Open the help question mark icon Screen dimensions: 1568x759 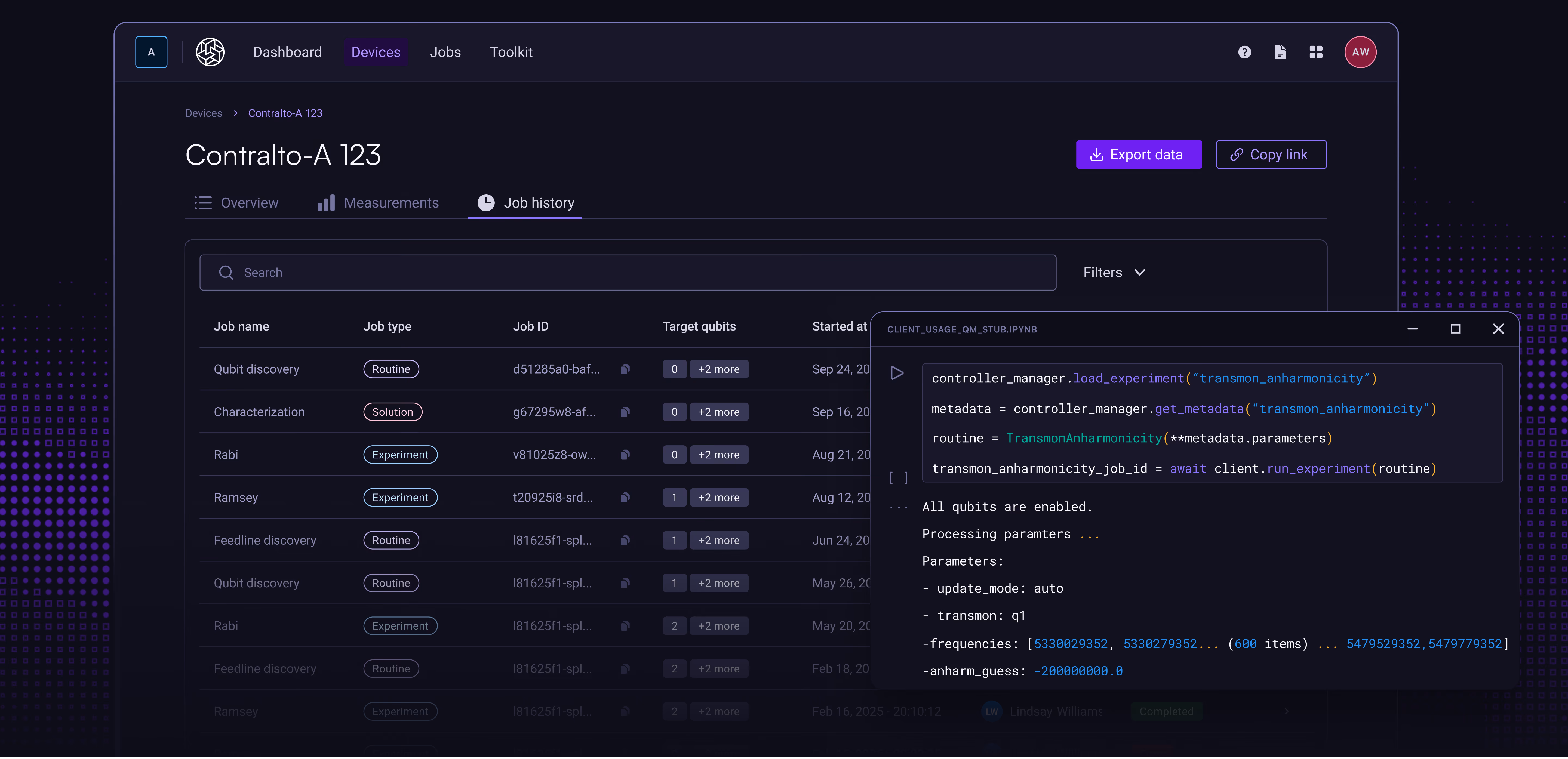point(1245,52)
